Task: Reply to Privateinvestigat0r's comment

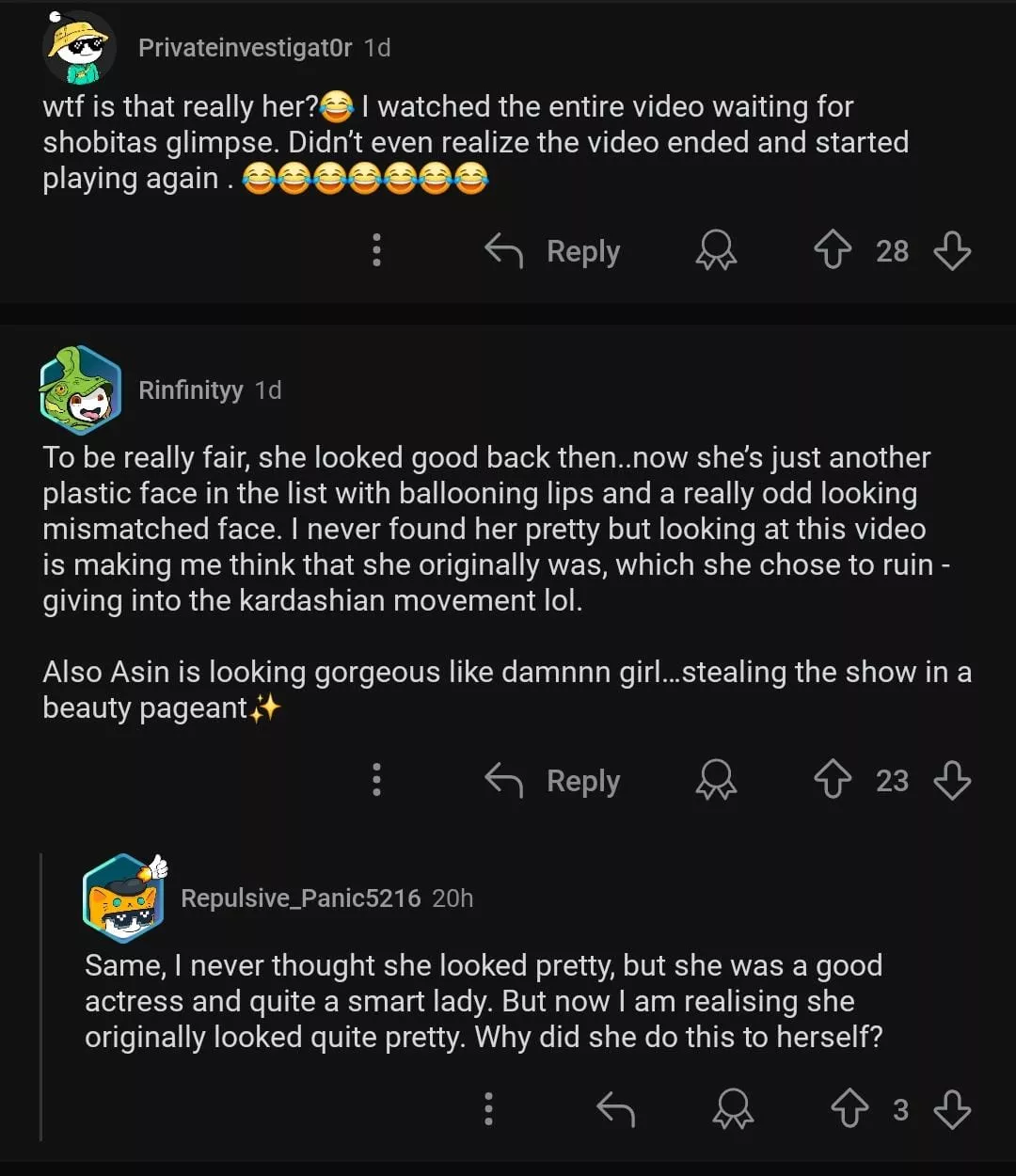Action: (x=553, y=251)
